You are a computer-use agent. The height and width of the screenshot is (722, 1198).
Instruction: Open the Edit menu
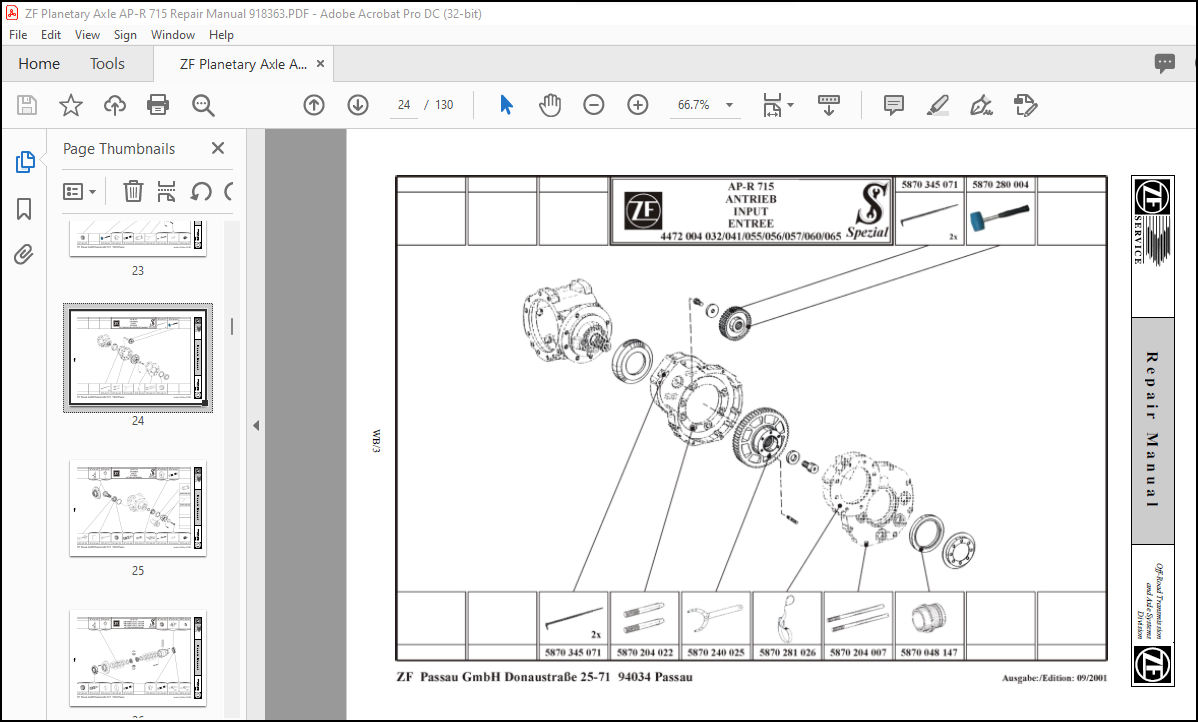coord(50,34)
